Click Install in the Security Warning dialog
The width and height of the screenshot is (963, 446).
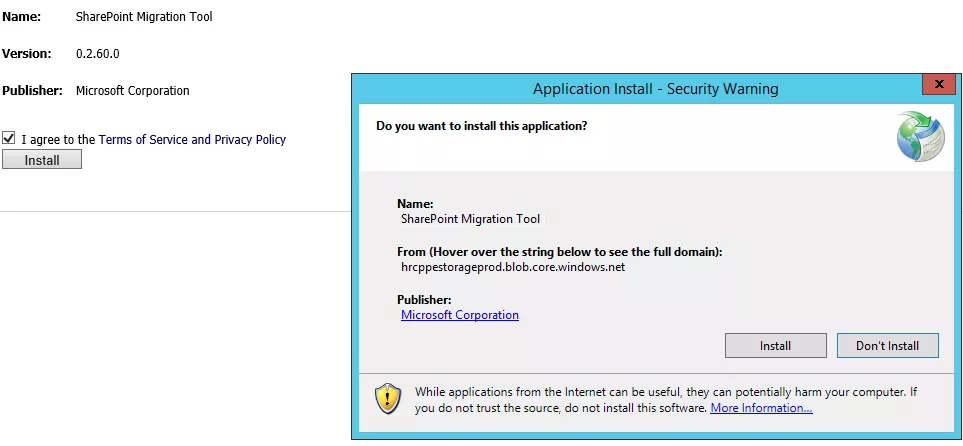click(x=775, y=345)
